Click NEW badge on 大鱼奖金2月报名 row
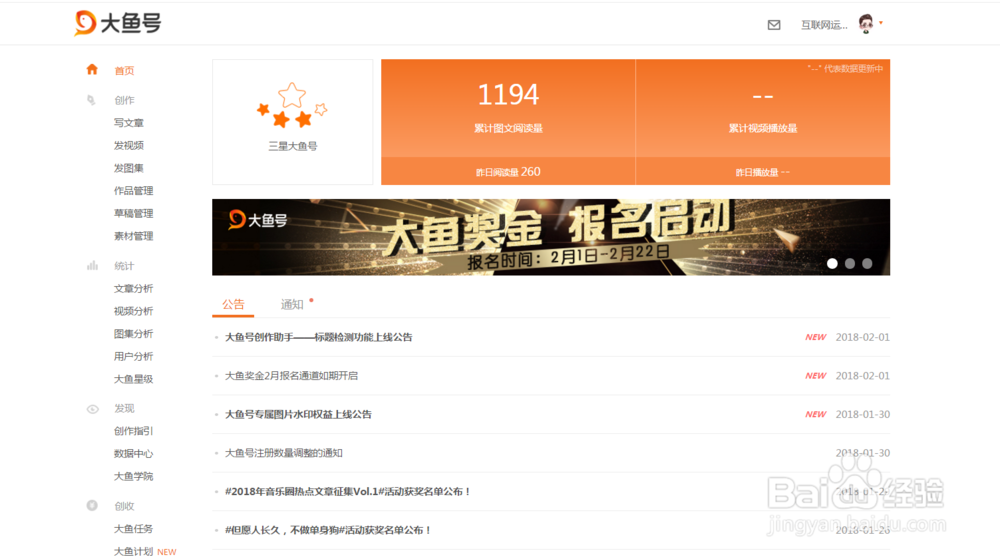 [x=816, y=376]
